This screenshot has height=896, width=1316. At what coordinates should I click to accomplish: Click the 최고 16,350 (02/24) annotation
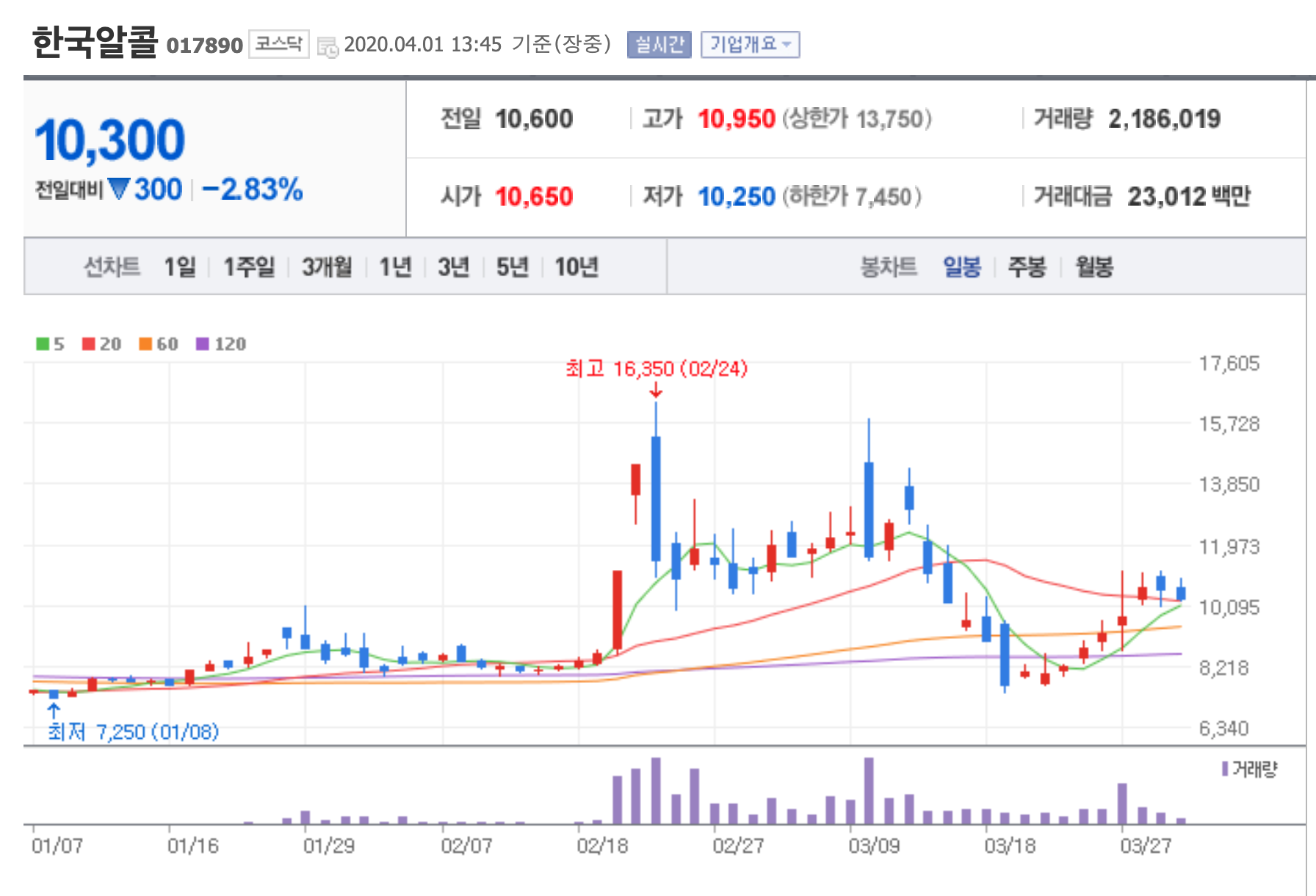(x=657, y=368)
